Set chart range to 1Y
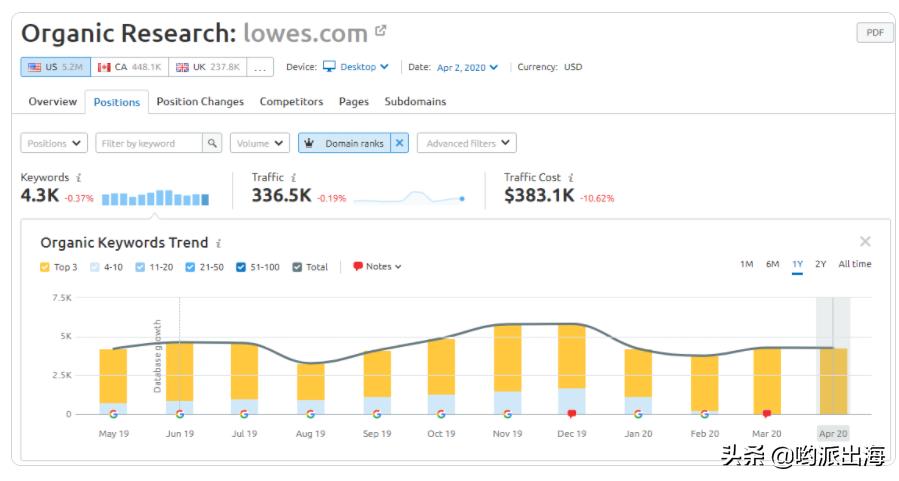The image size is (899, 481). click(x=798, y=264)
